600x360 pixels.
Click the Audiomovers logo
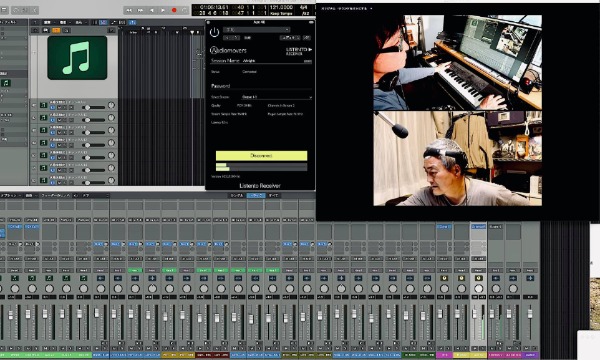tap(228, 50)
